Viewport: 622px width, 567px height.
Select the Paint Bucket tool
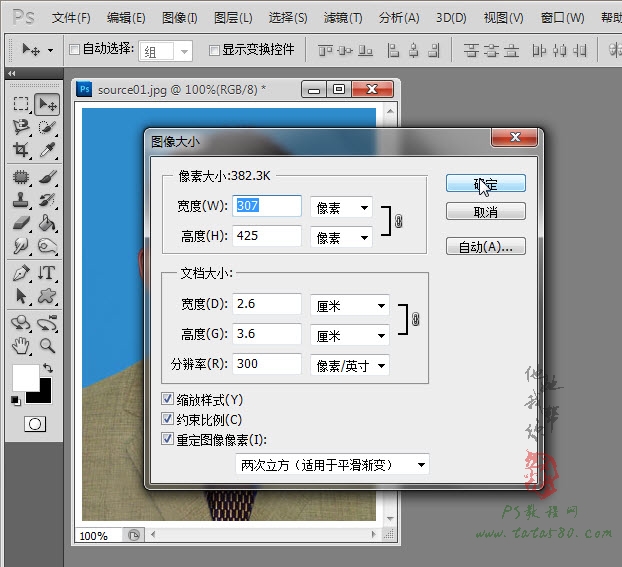coord(47,223)
